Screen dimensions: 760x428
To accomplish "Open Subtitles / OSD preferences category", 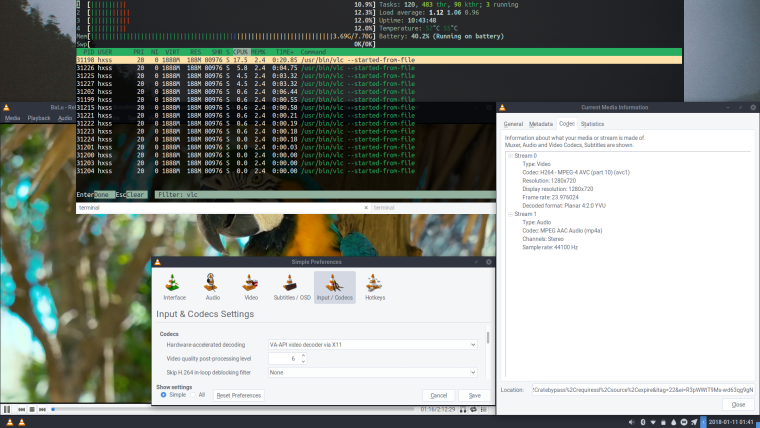I will point(292,287).
